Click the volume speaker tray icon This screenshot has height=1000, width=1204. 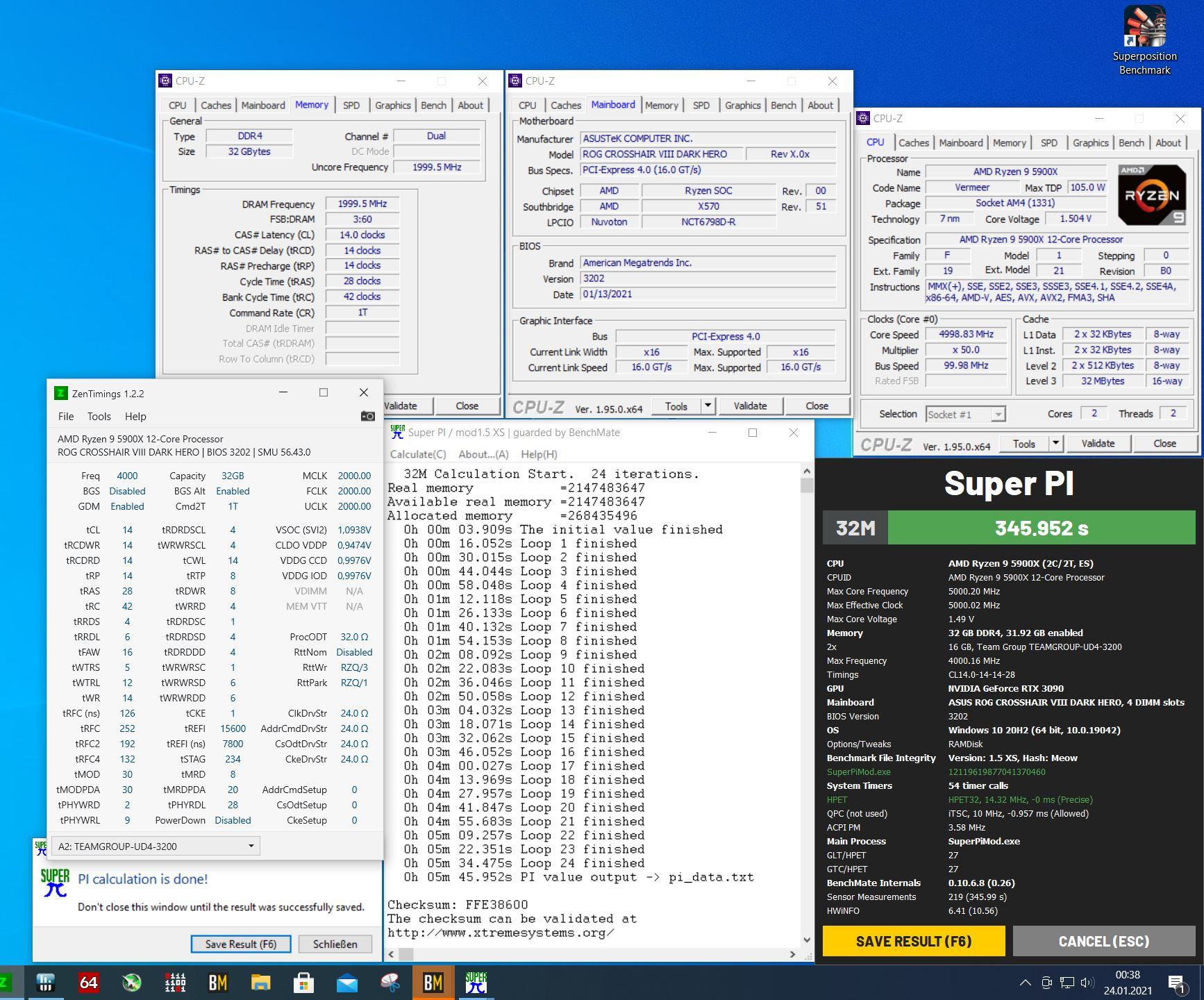[x=1087, y=983]
